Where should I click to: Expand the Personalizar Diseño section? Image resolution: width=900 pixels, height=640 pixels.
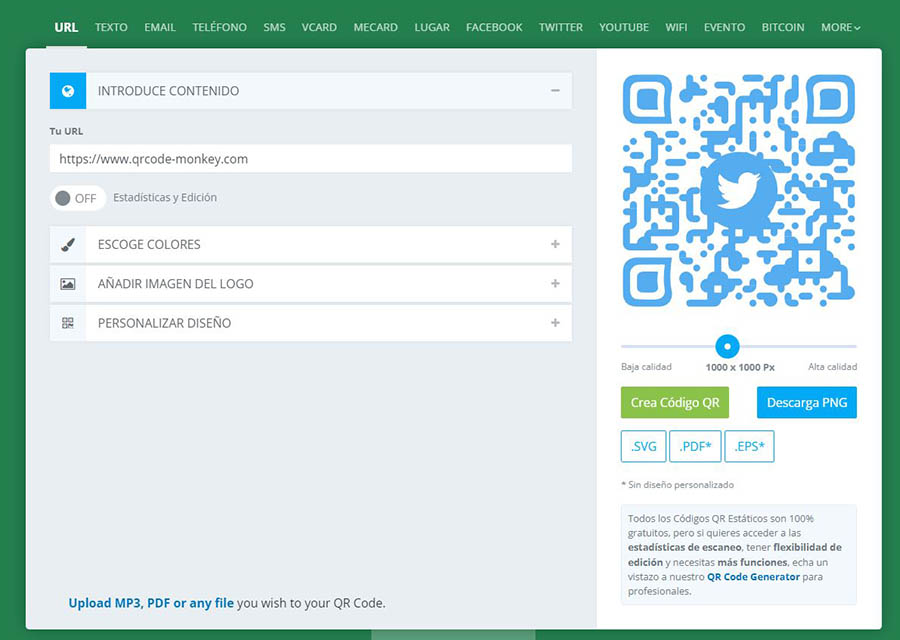point(555,323)
